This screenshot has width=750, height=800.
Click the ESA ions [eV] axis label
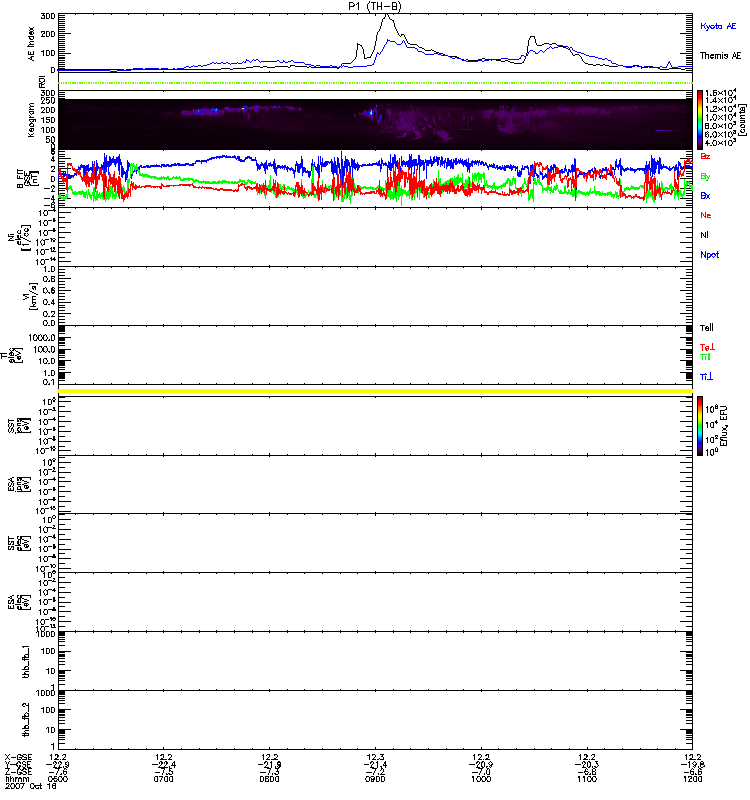pyautogui.click(x=19, y=484)
